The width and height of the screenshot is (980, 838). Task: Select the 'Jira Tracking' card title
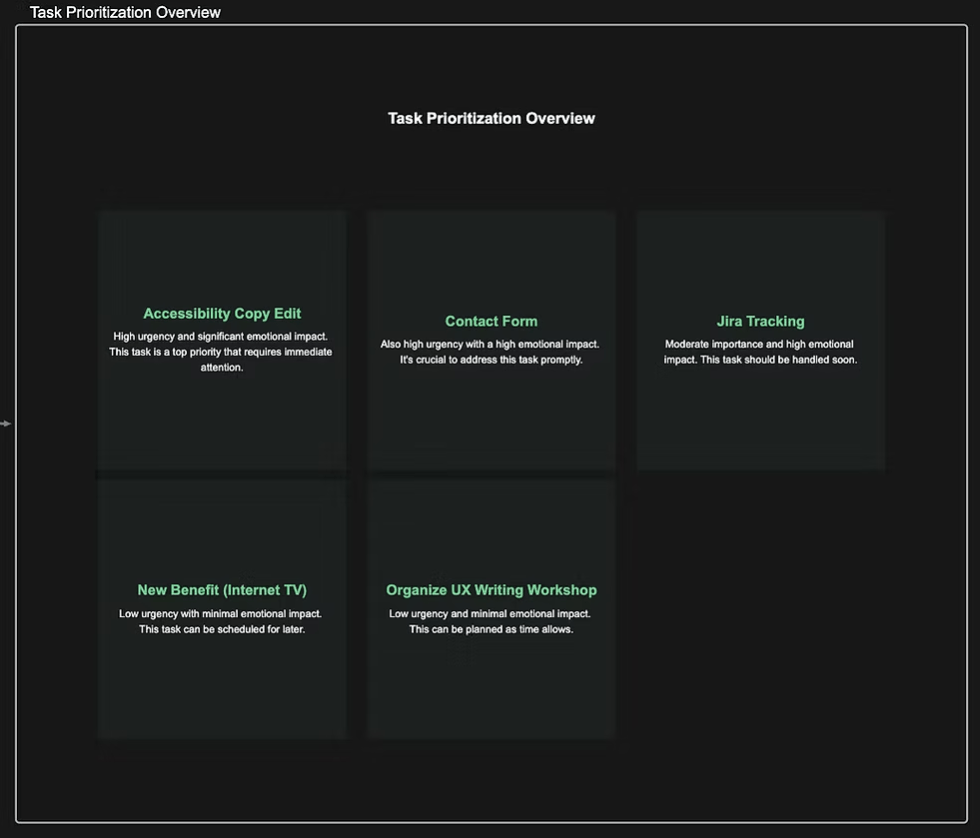pyautogui.click(x=760, y=321)
